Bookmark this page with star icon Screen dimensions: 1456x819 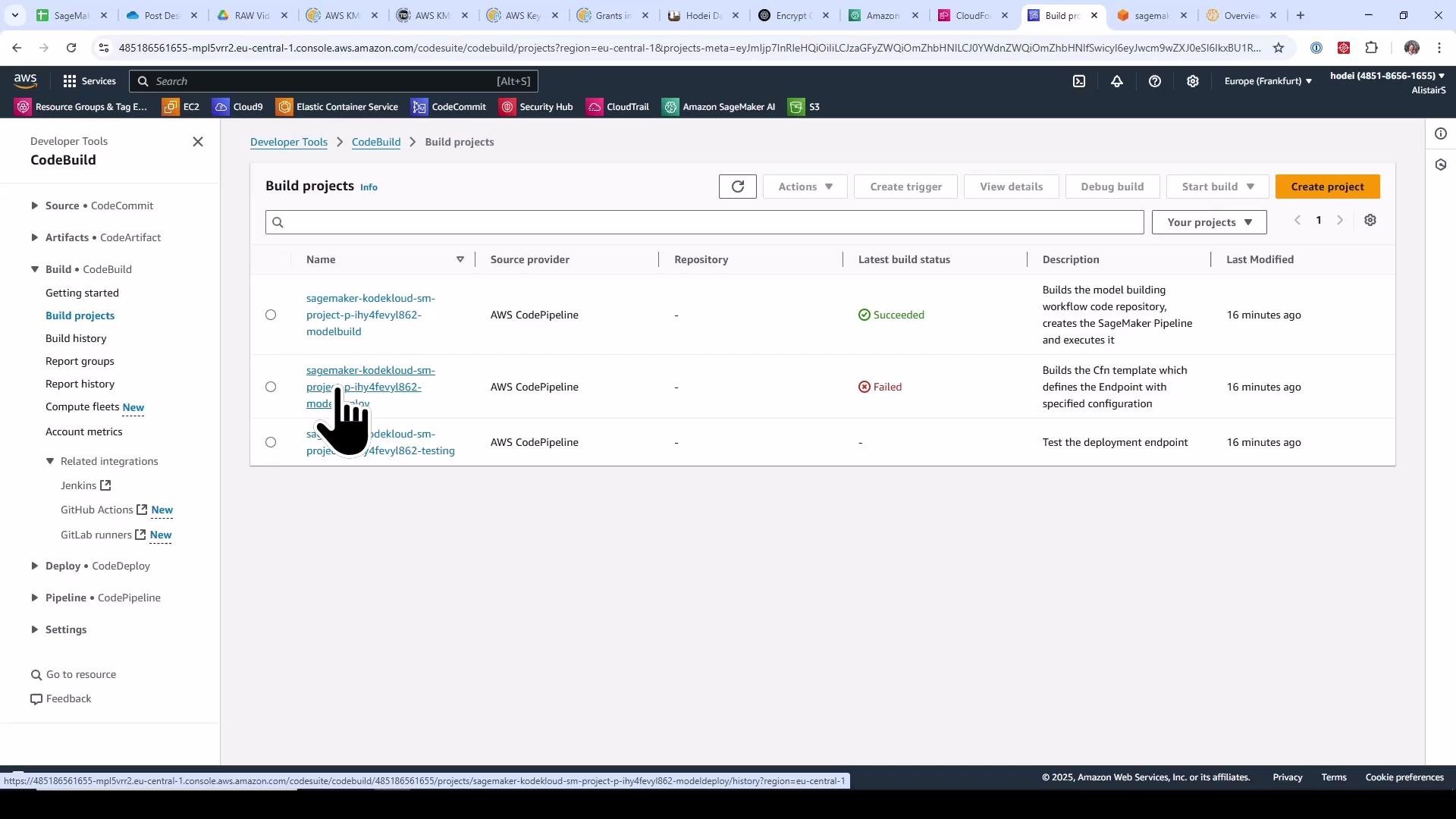(1279, 48)
